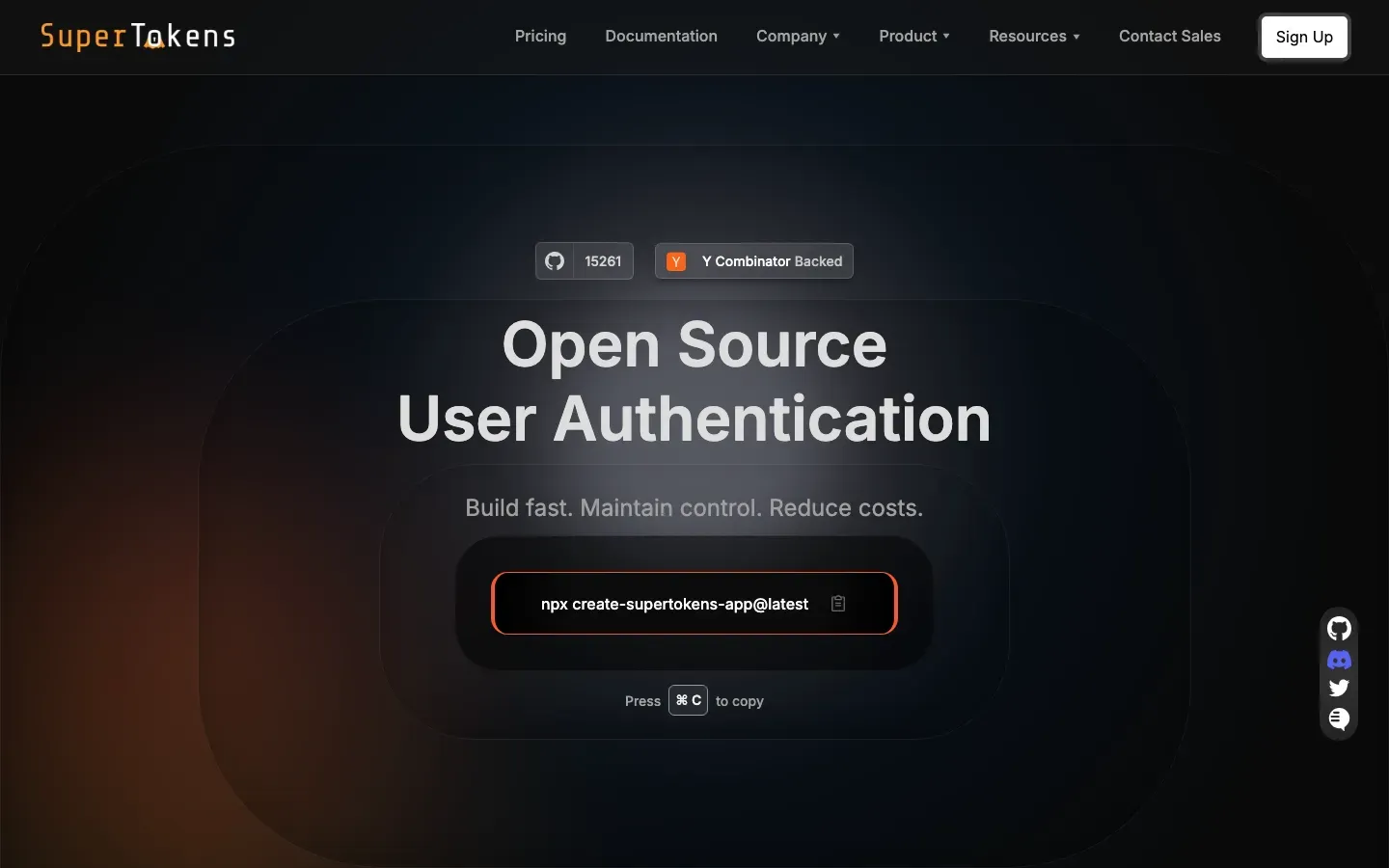Screen dimensions: 1389x868
Task: Click the ⌘ C keyboard shortcut key
Action: coord(688,700)
